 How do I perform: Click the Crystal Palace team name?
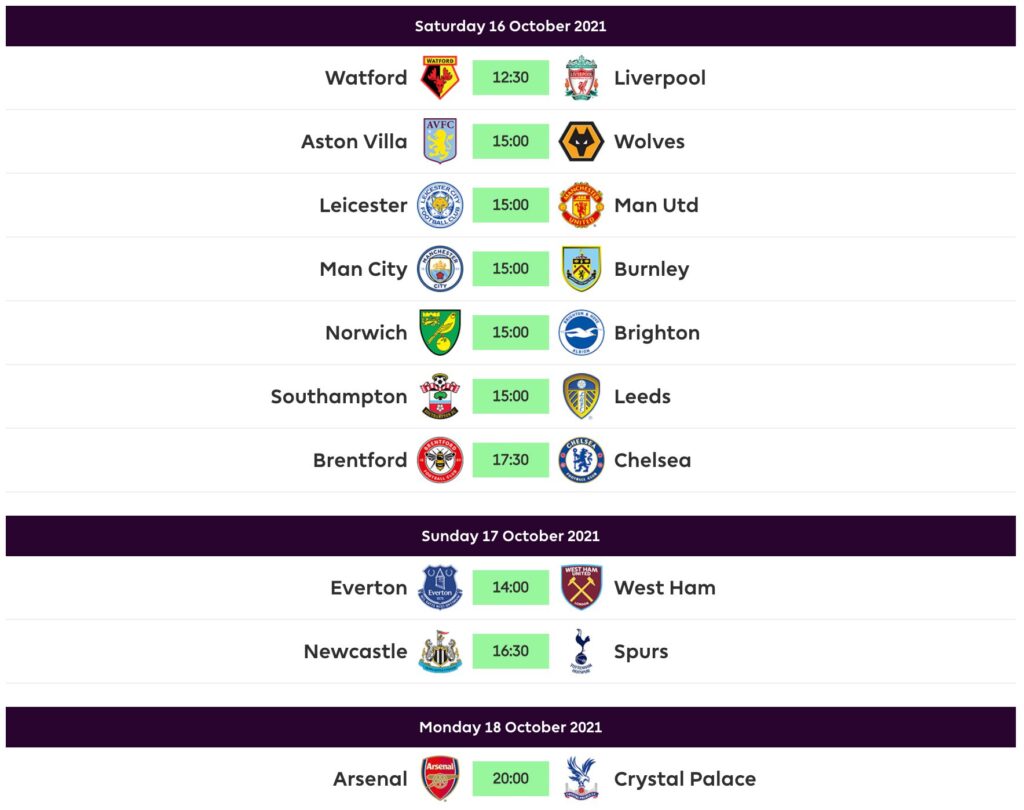click(x=685, y=779)
